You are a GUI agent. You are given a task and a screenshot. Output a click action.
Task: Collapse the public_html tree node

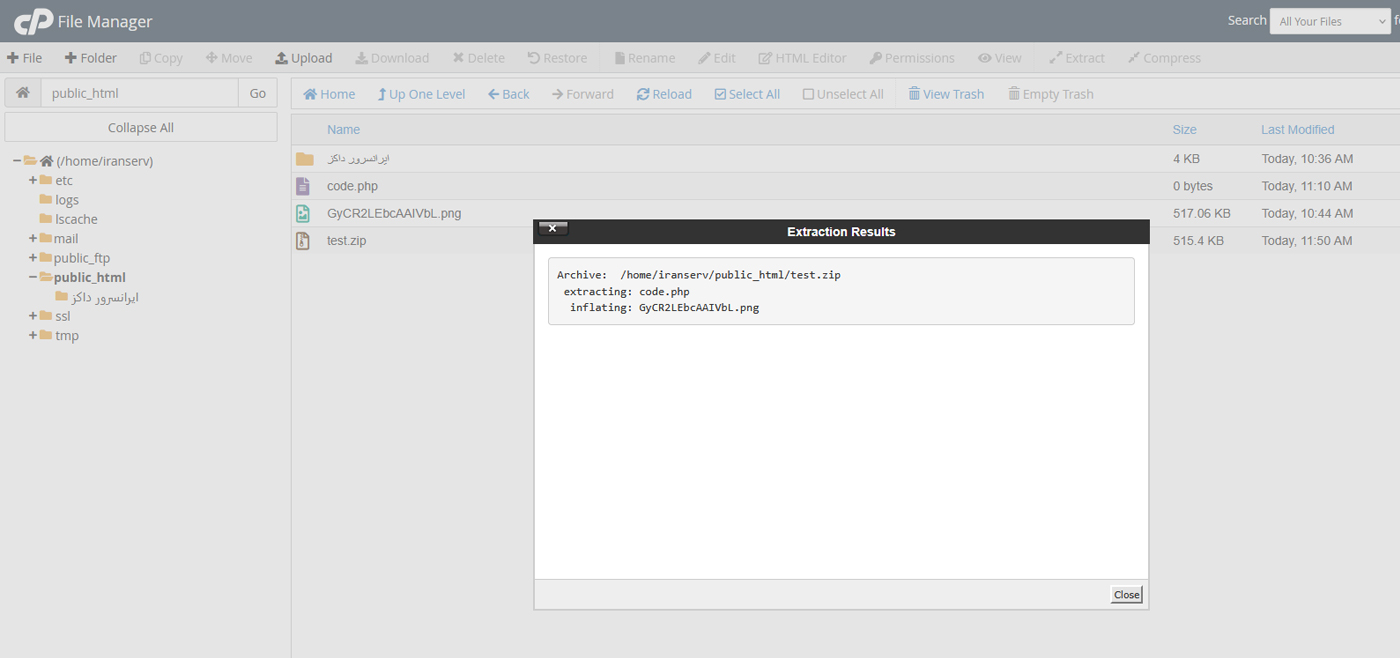33,277
